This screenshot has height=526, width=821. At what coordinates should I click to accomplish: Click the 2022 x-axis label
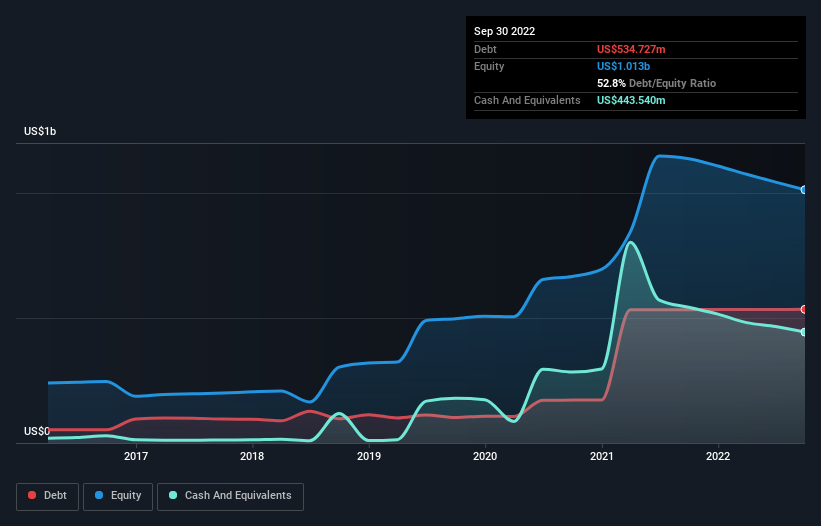pyautogui.click(x=718, y=456)
